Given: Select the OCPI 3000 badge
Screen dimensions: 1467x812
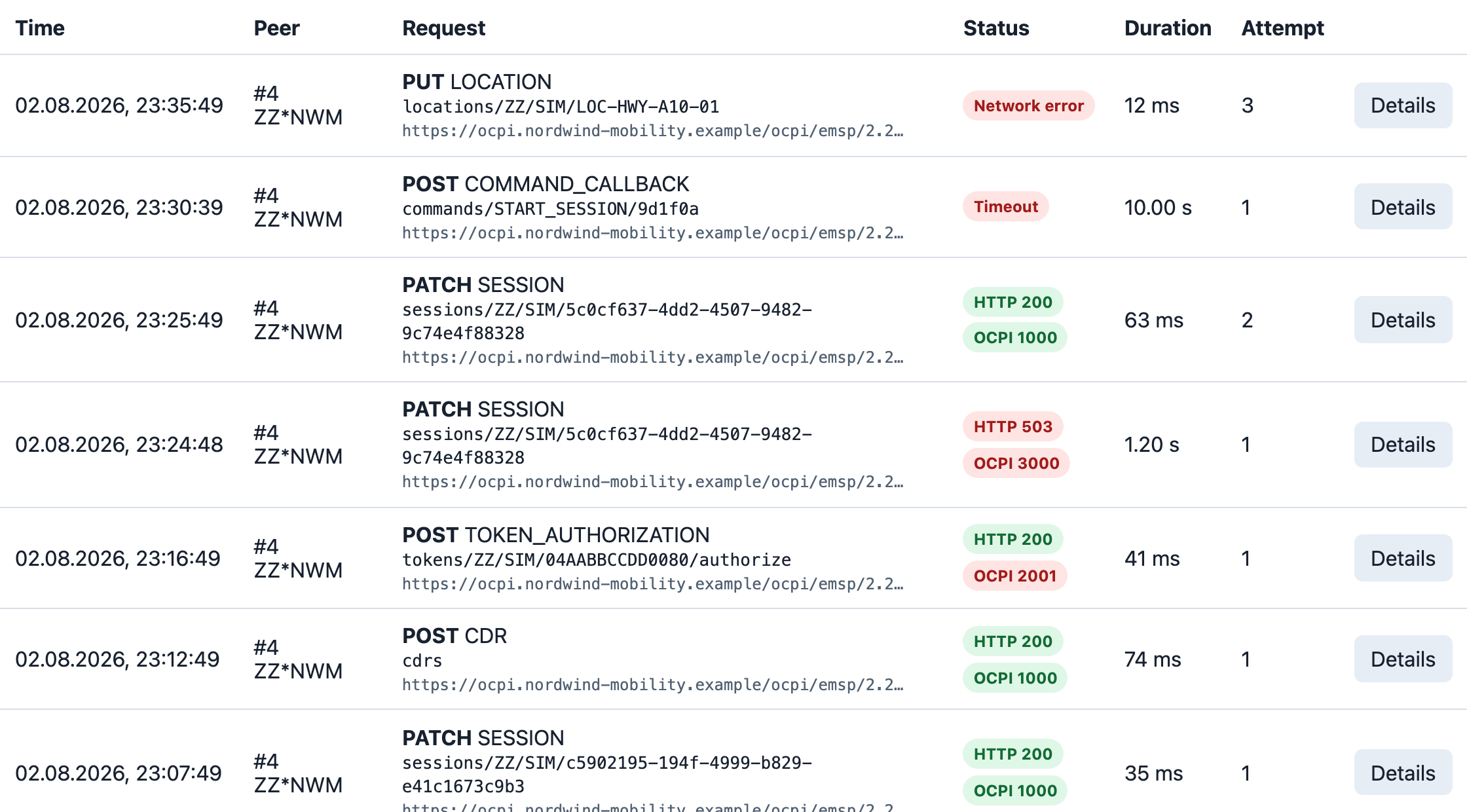Looking at the screenshot, I should click(1016, 463).
